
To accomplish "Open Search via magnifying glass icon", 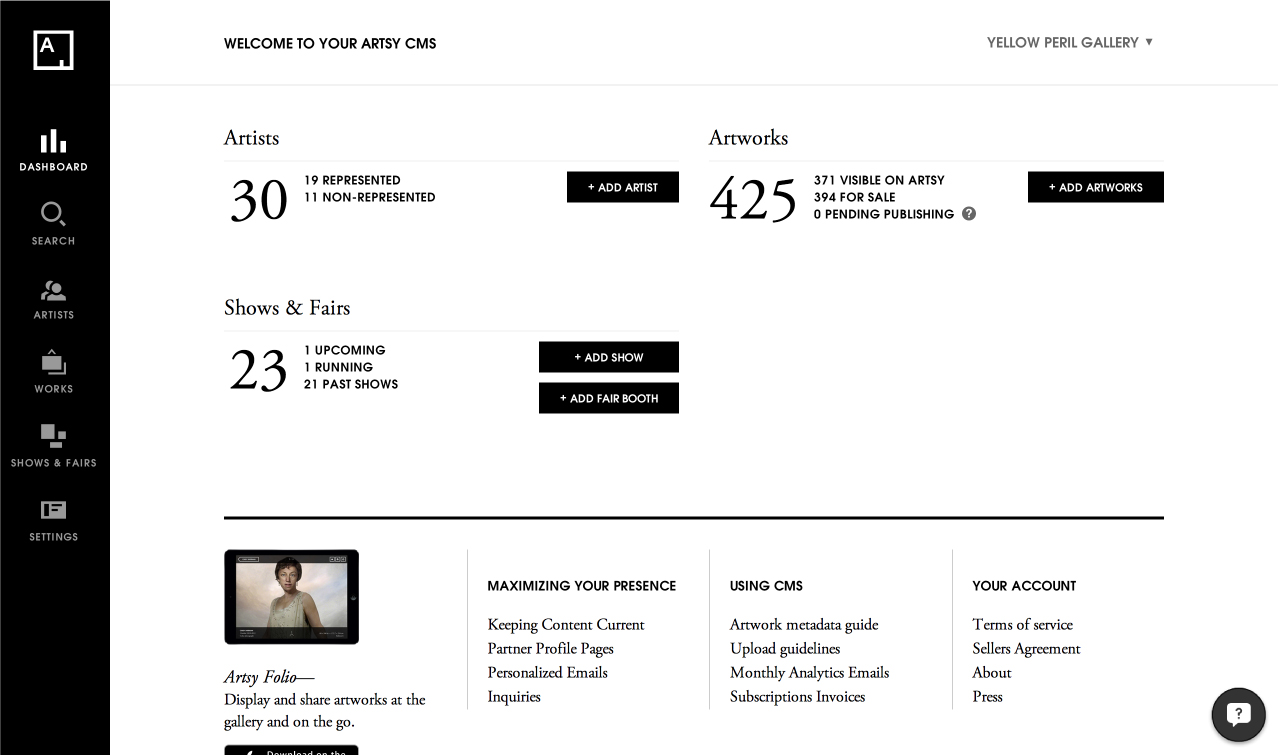I will tap(53, 214).
